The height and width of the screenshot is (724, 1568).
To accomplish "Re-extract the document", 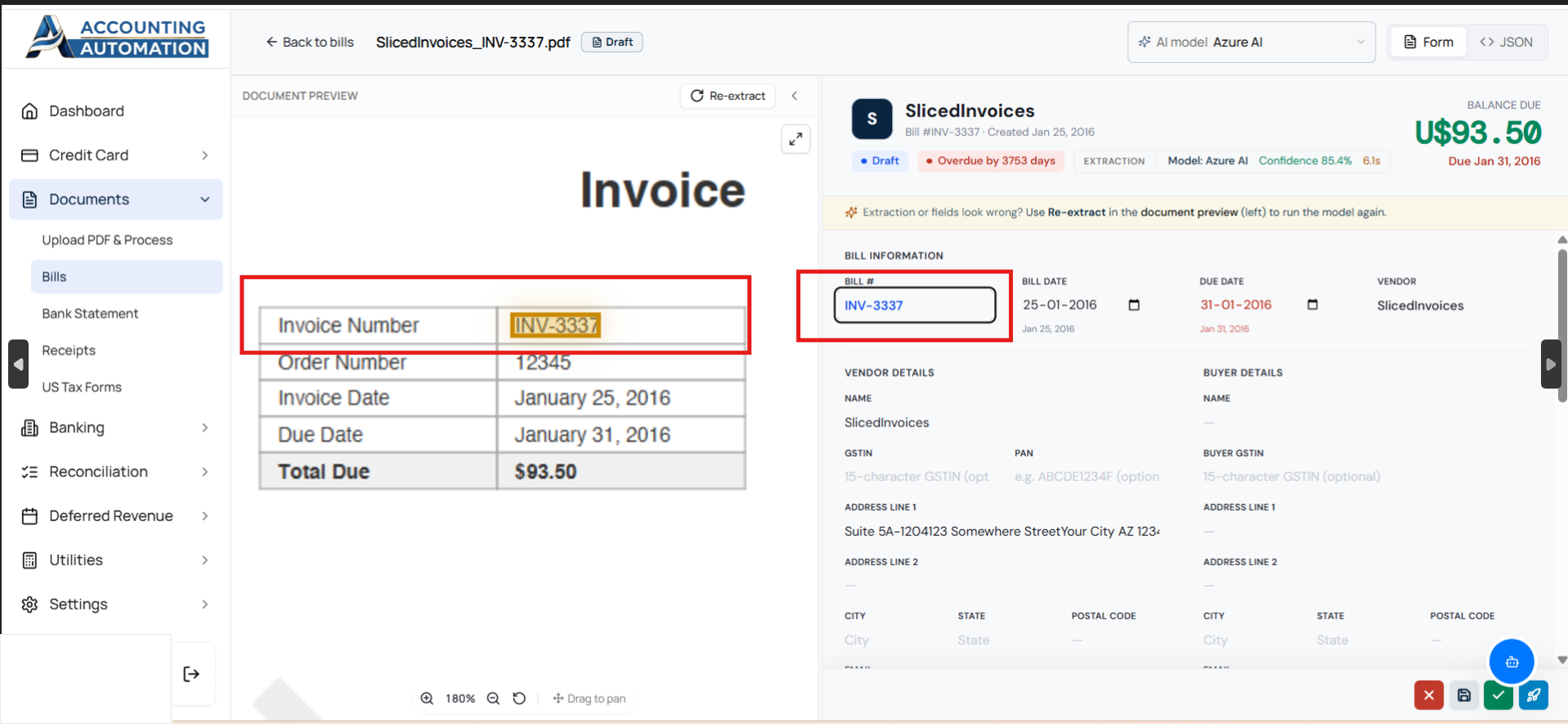I will pyautogui.click(x=728, y=96).
